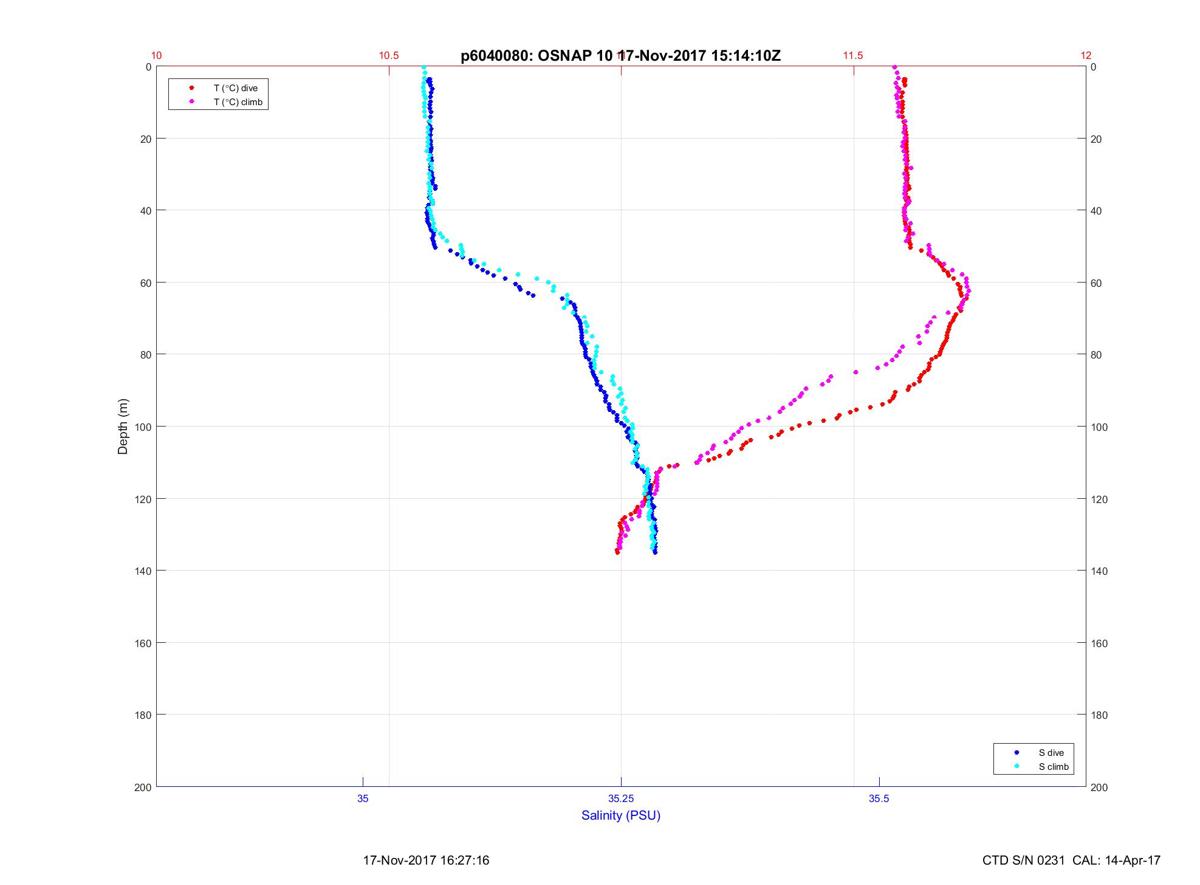Click the 'Depth (m)' axis label
1200x885 pixels.
[x=124, y=426]
